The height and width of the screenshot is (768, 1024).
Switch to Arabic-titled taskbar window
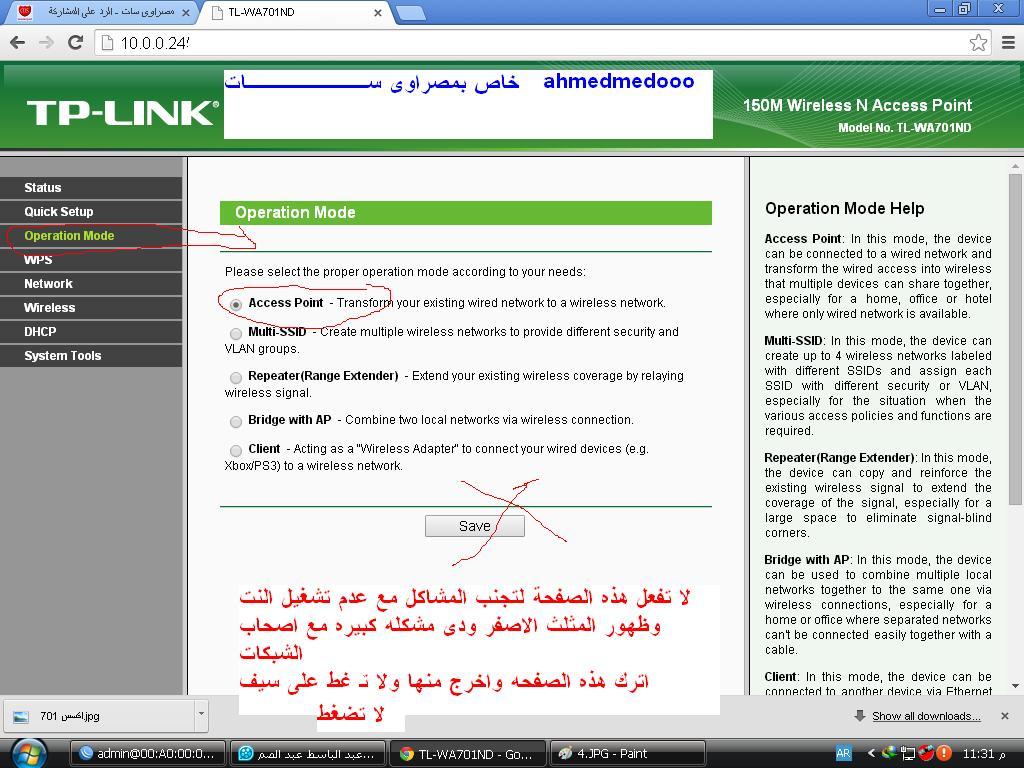click(308, 754)
